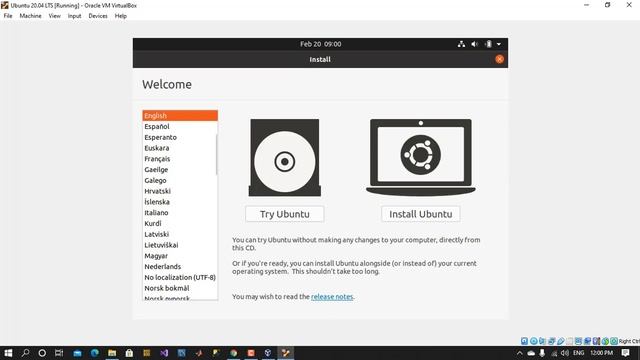Image resolution: width=640 pixels, height=360 pixels.
Task: Open Microsoft Store from the taskbar
Action: (x=129, y=353)
